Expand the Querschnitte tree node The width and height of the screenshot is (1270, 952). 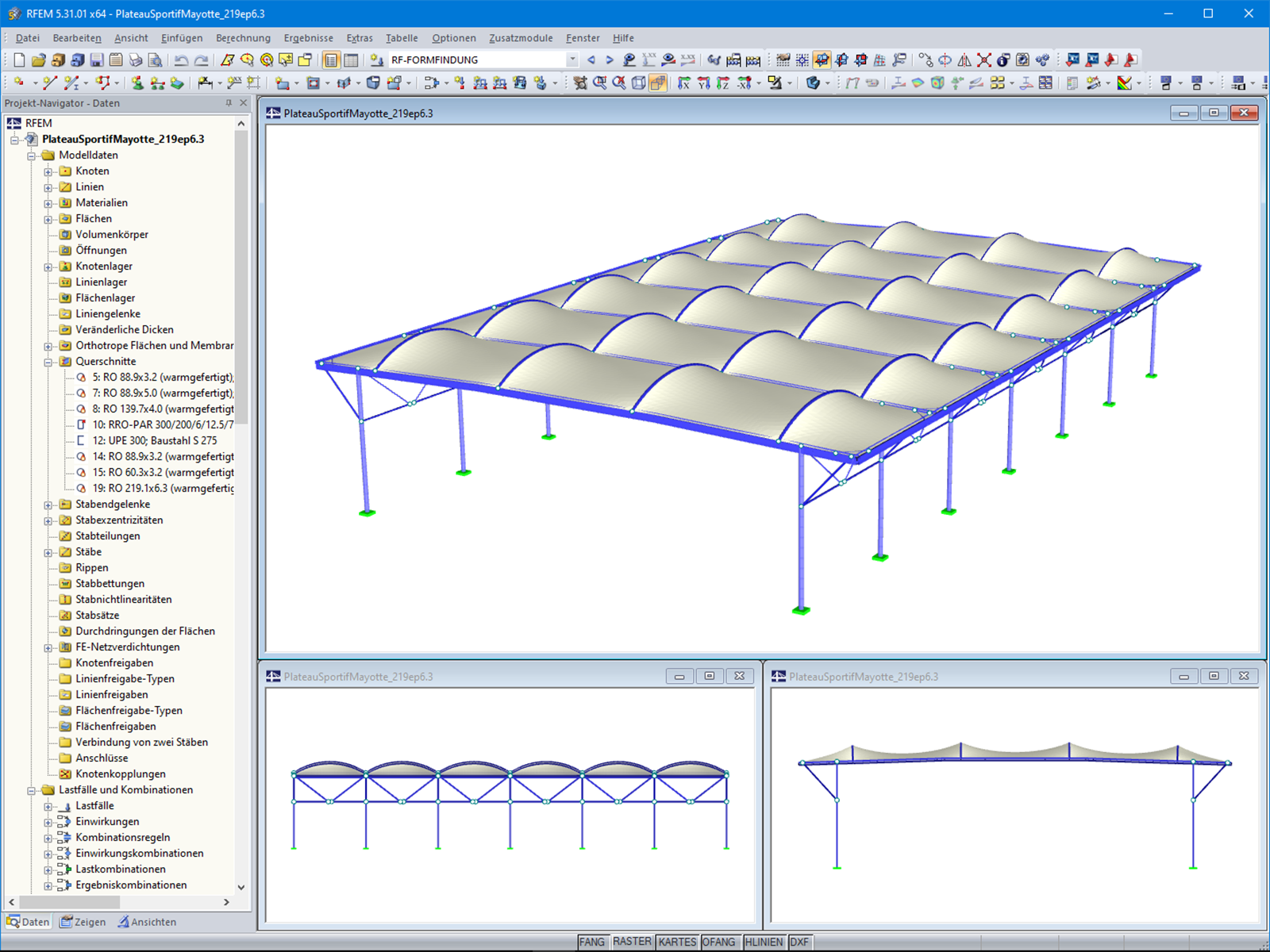tap(49, 361)
